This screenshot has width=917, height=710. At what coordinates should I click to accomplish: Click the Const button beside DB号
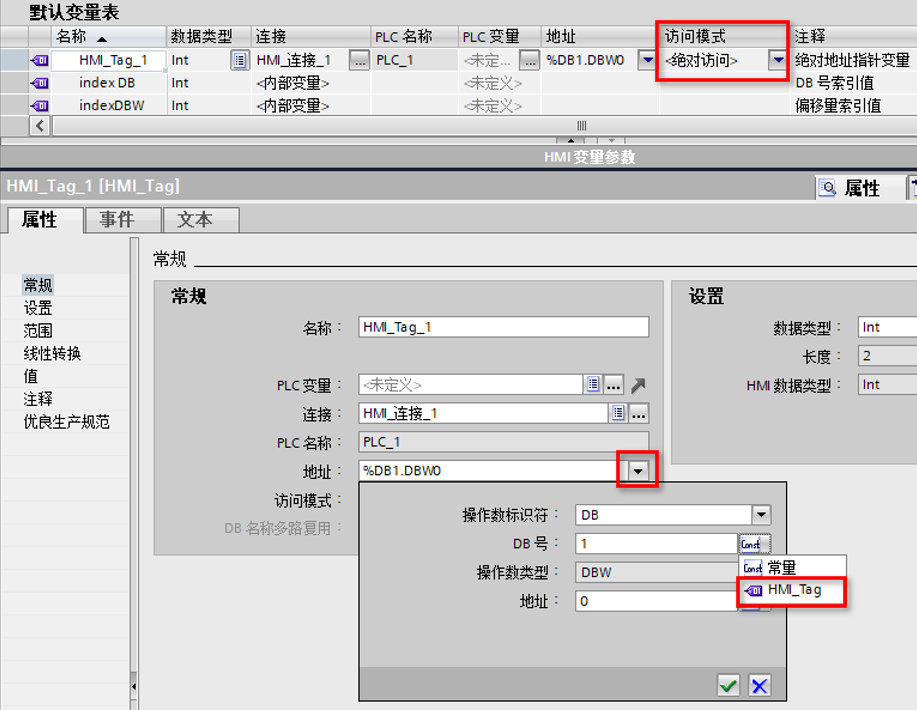click(750, 543)
